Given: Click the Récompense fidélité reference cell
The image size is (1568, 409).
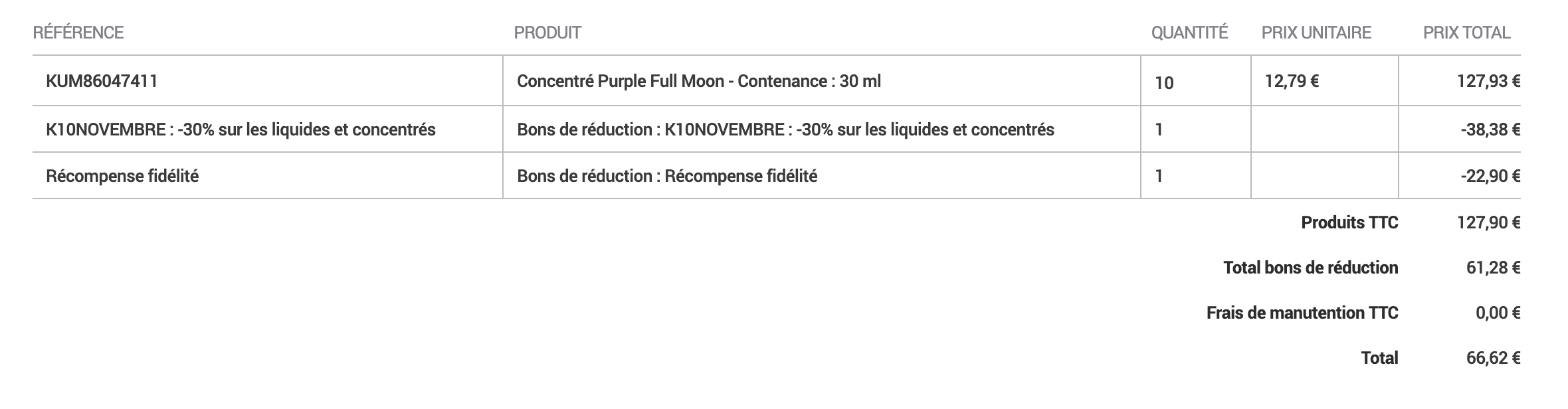Looking at the screenshot, I should coord(122,176).
